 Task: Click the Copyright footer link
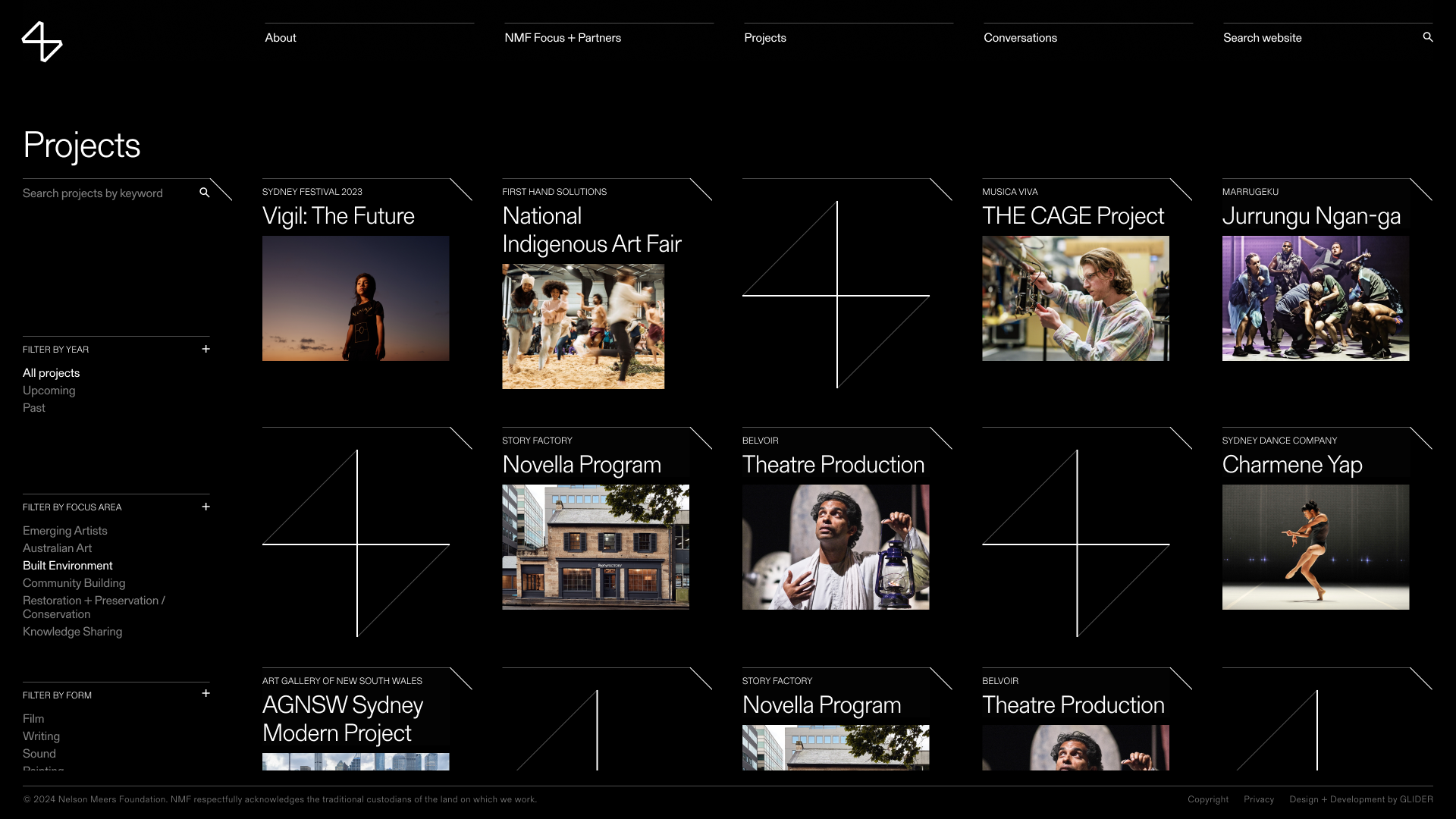1207,799
